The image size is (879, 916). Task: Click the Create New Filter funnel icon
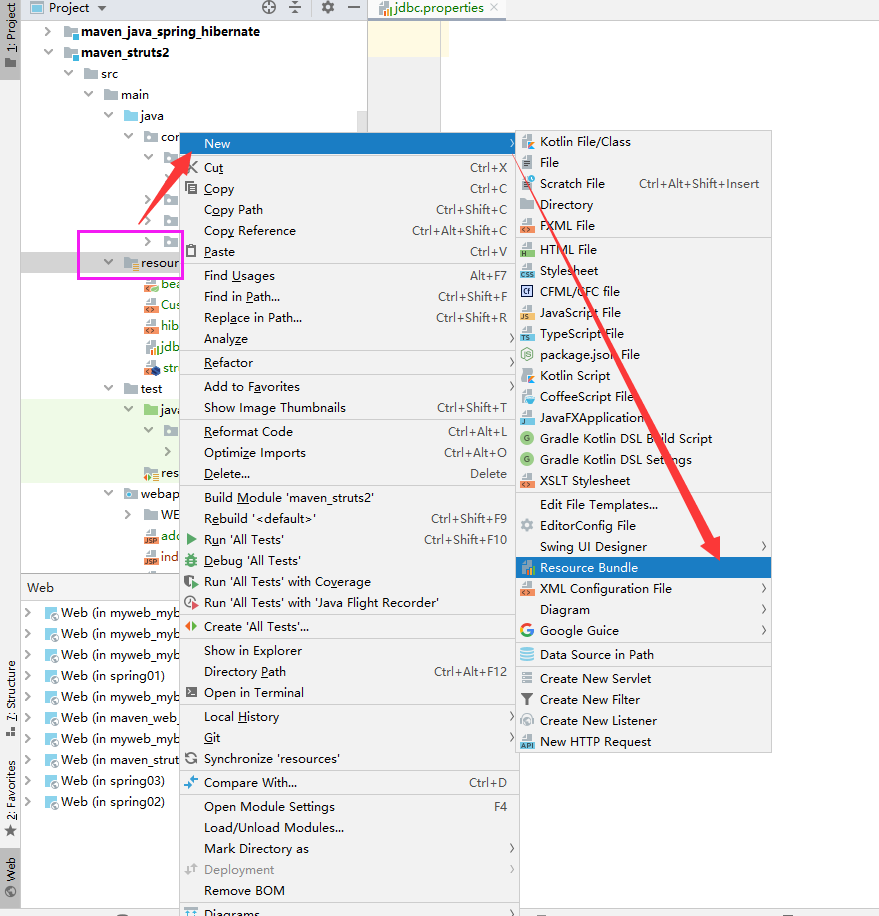[527, 700]
